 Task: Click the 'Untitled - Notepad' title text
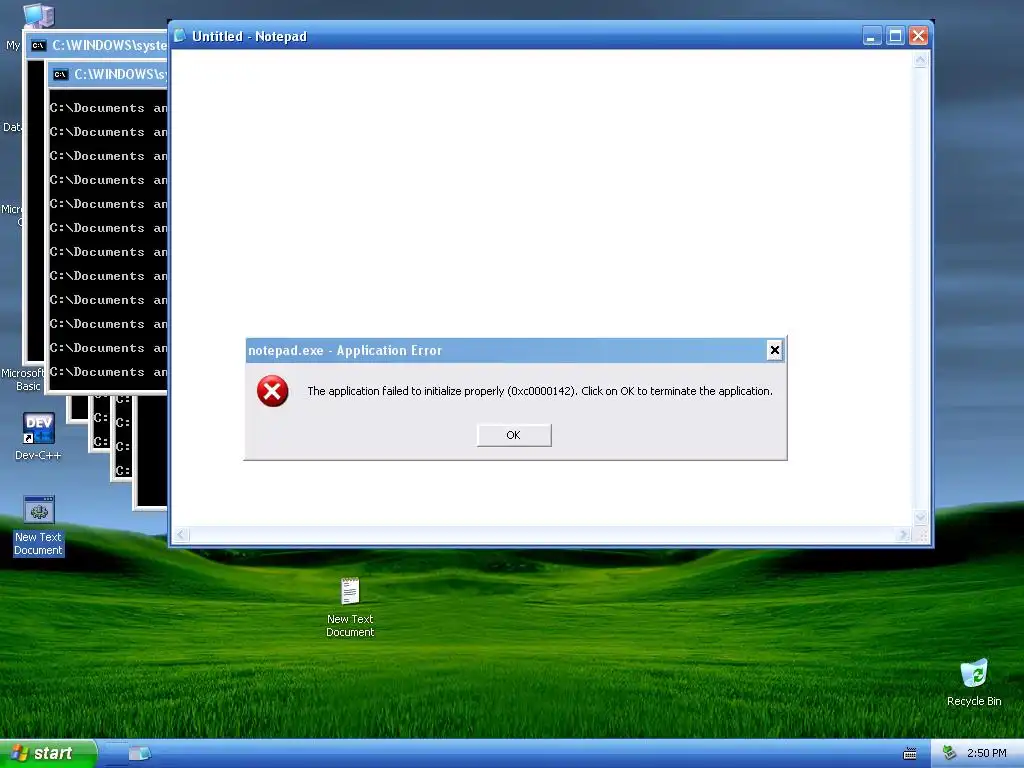click(x=249, y=37)
